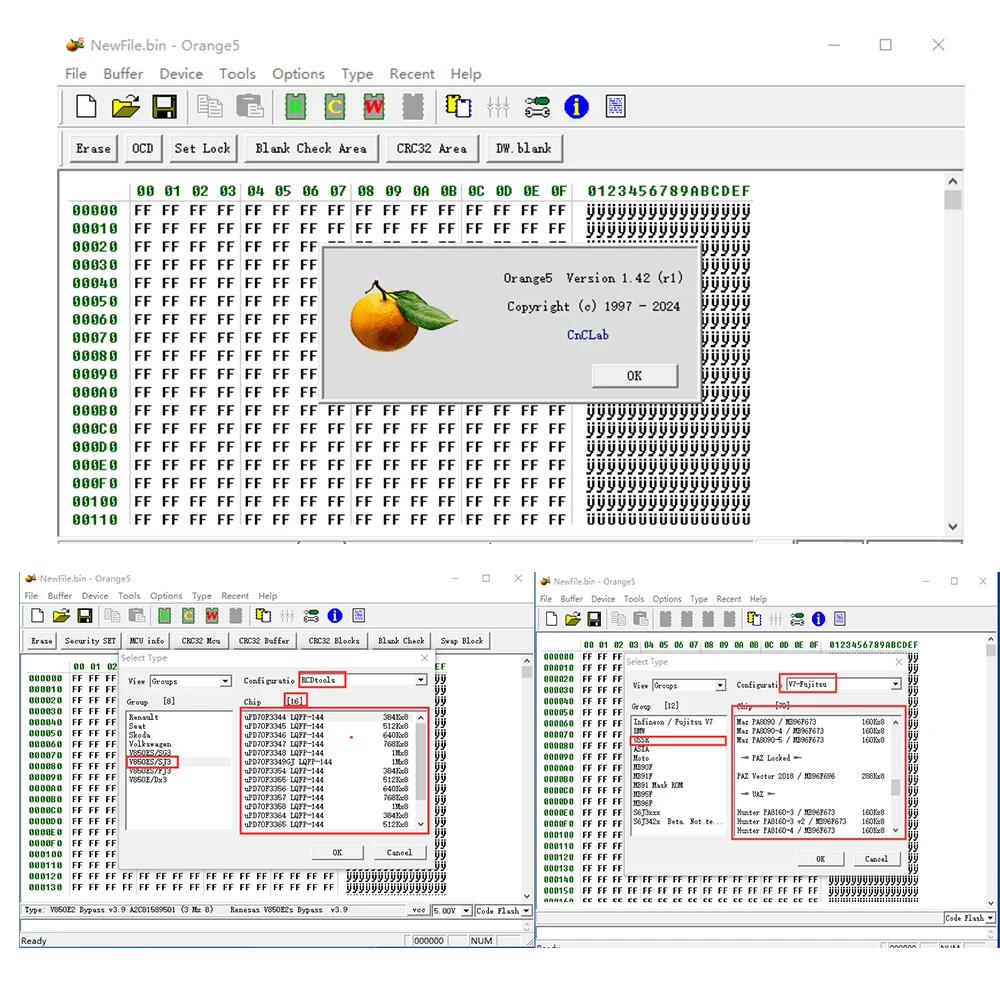Click green R read chip icon, top window
This screenshot has width=1000, height=1000.
pyautogui.click(x=295, y=107)
